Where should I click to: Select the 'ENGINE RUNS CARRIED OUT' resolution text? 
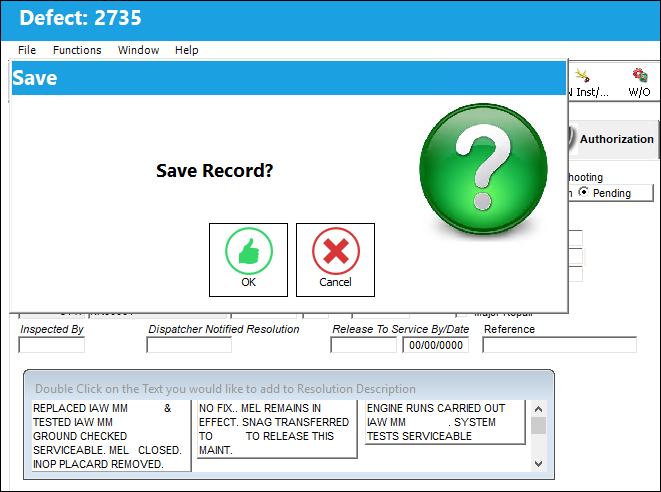445,422
